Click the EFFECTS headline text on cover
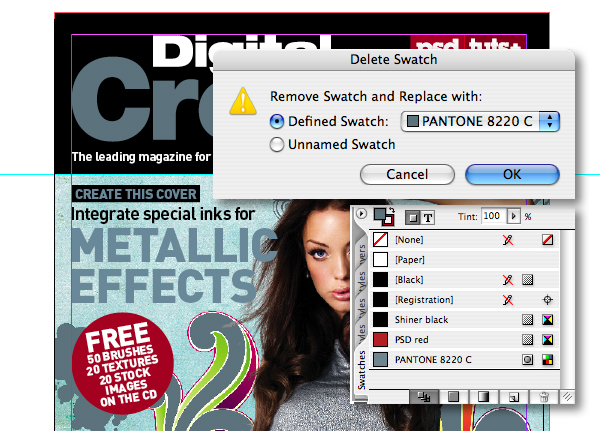Viewport: 600px width, 431px height. click(x=164, y=286)
